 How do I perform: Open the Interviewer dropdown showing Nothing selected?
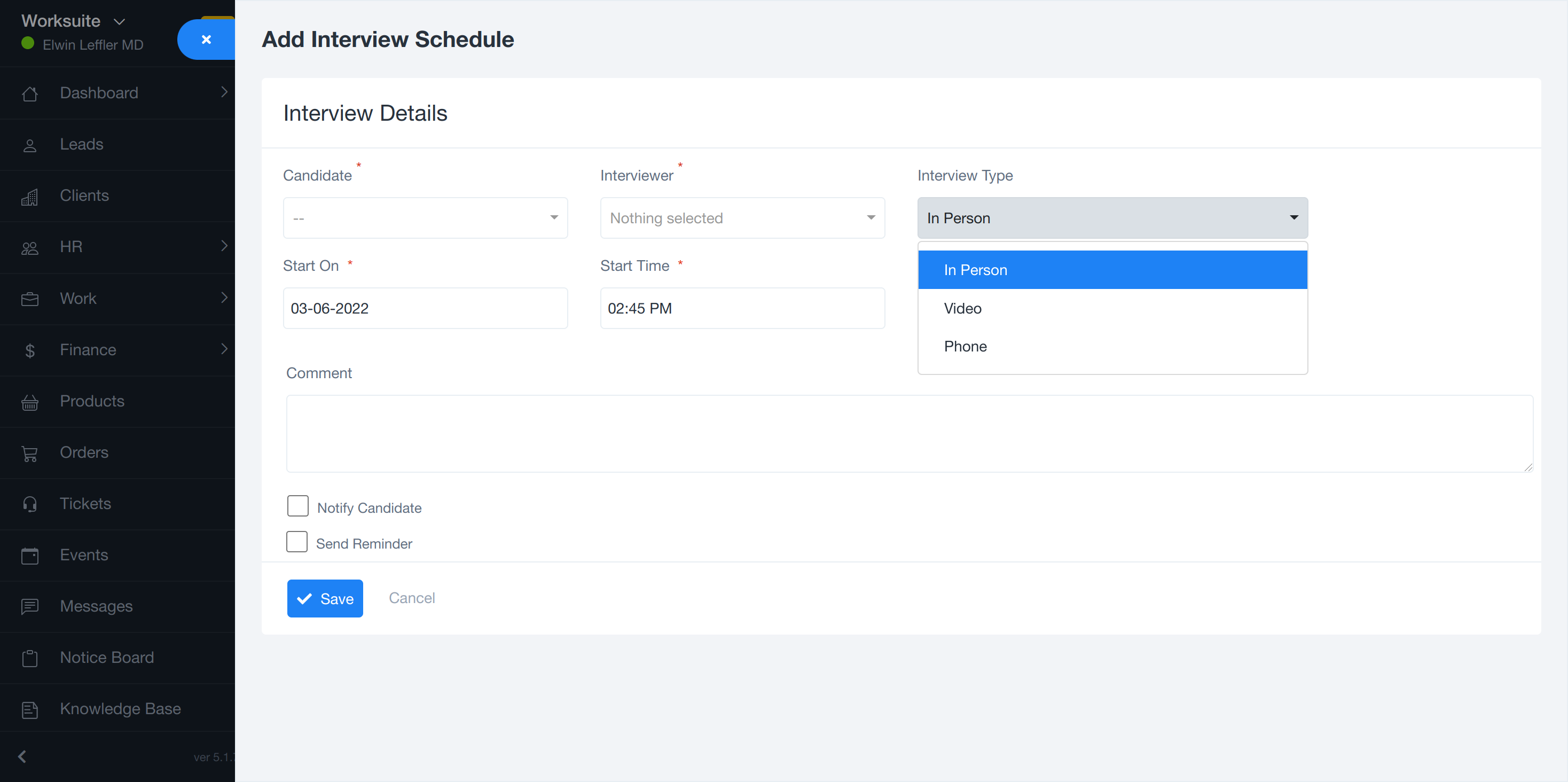pyautogui.click(x=742, y=218)
